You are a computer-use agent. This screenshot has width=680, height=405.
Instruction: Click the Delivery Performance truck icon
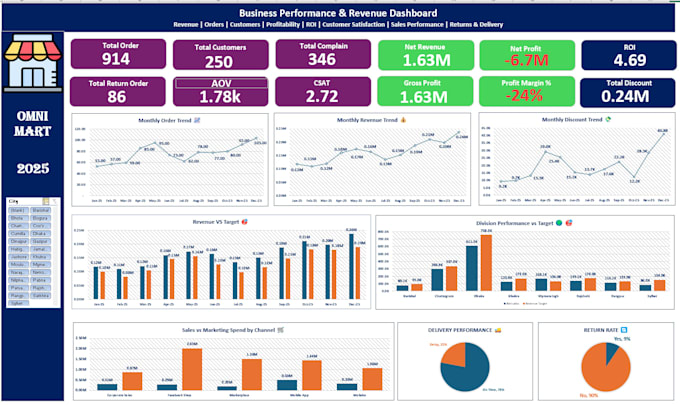click(x=498, y=330)
